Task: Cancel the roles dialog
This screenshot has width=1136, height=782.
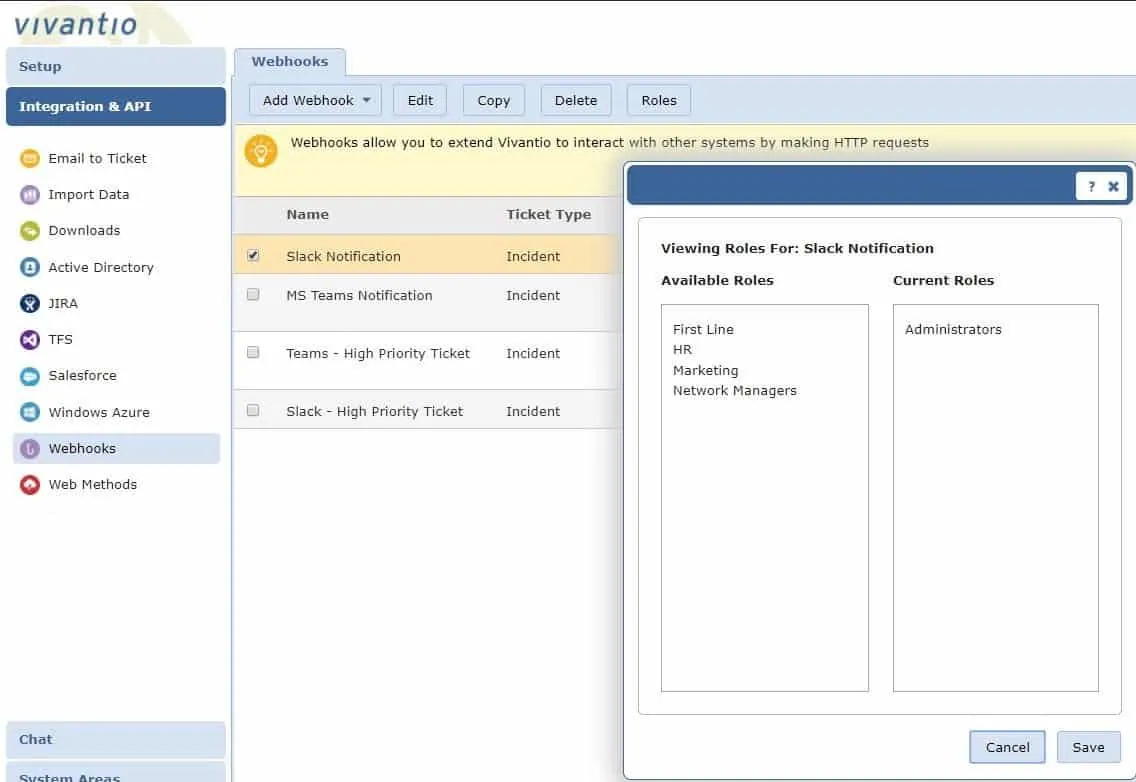Action: 1007,747
